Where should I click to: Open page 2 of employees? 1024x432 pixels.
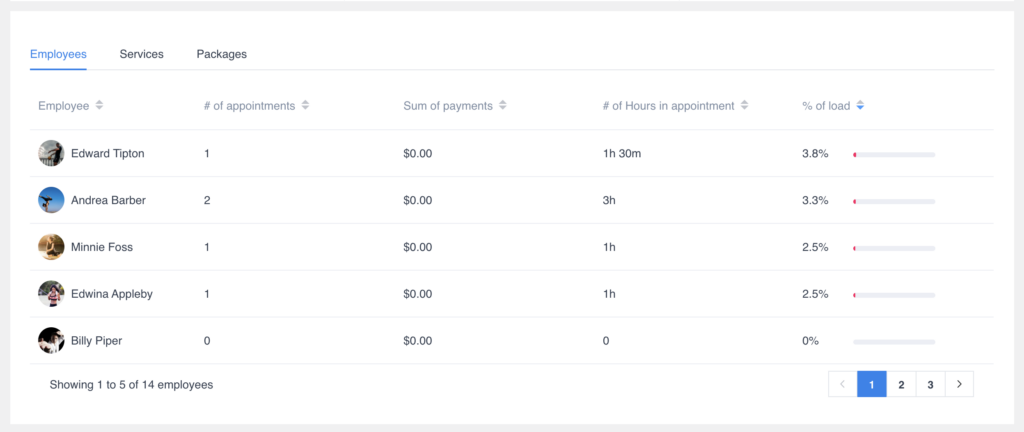pyautogui.click(x=901, y=384)
